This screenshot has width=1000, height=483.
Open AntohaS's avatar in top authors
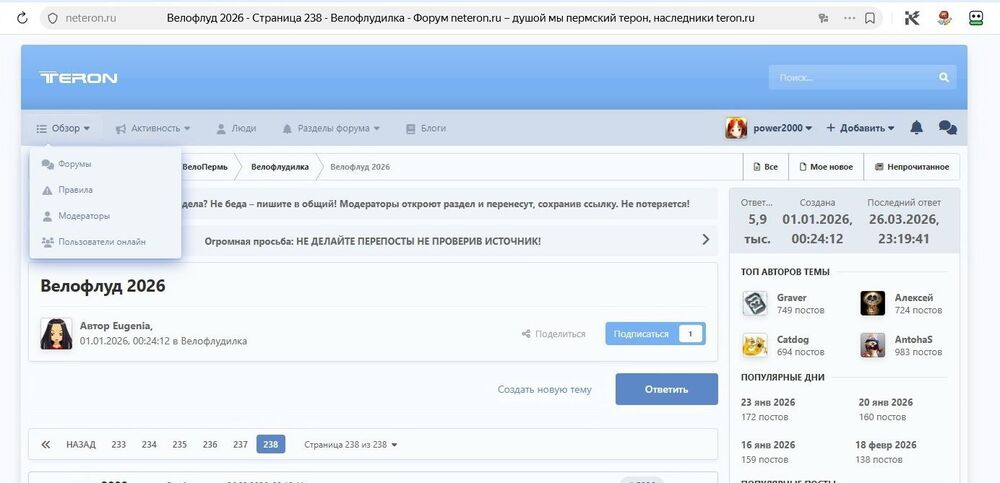pyautogui.click(x=872, y=345)
